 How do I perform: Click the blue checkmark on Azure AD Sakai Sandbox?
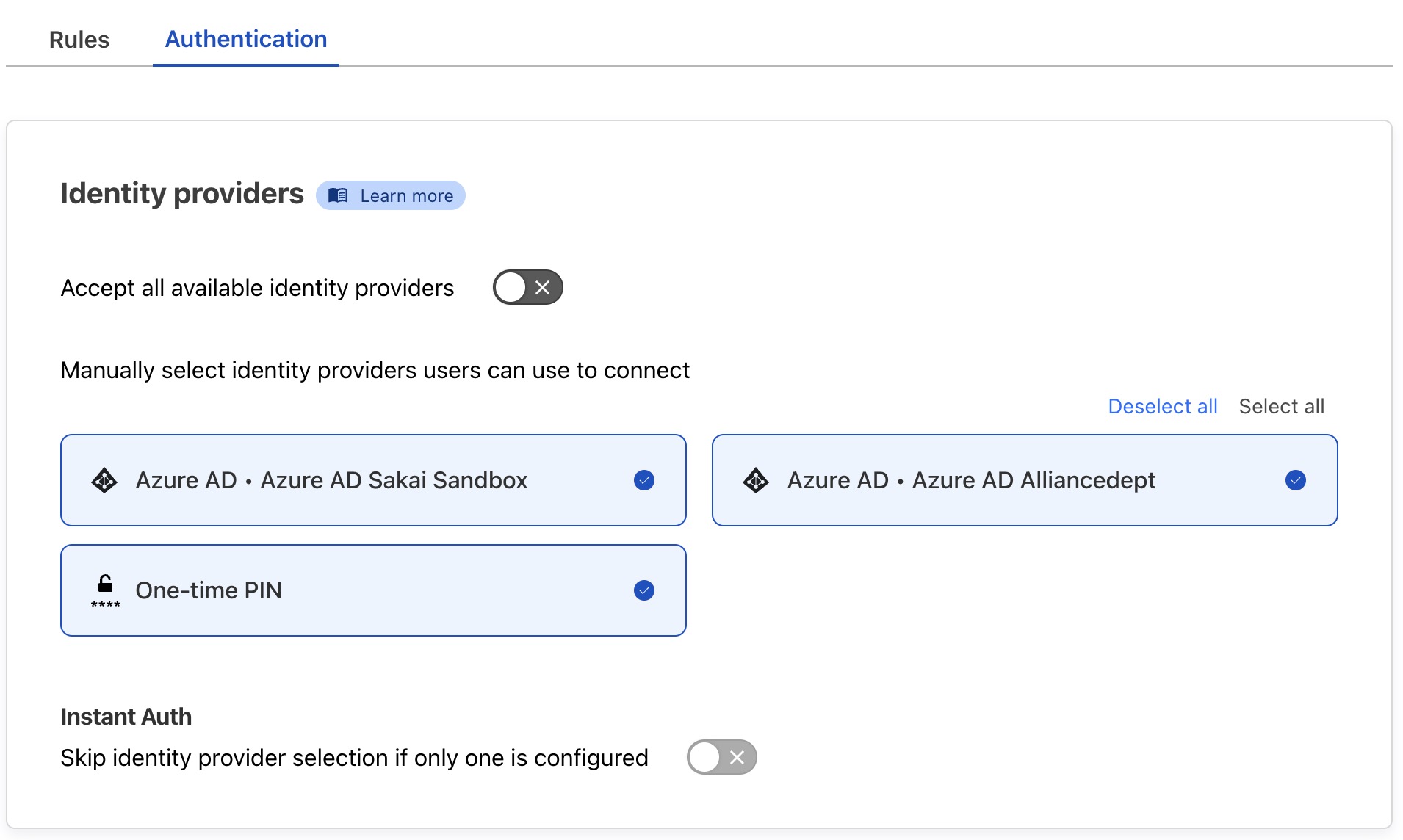pyautogui.click(x=643, y=480)
